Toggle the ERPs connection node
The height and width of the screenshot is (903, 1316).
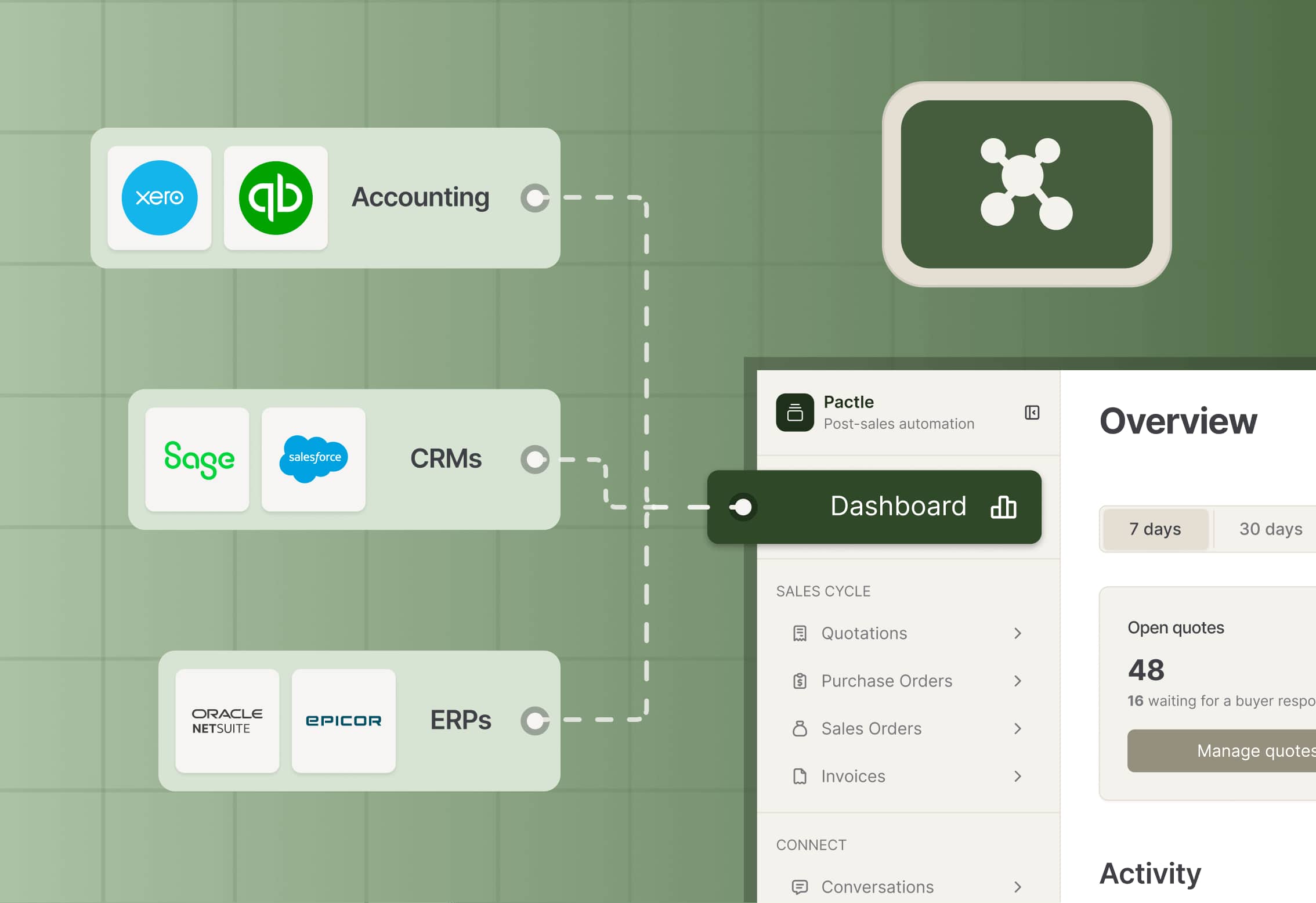point(534,721)
